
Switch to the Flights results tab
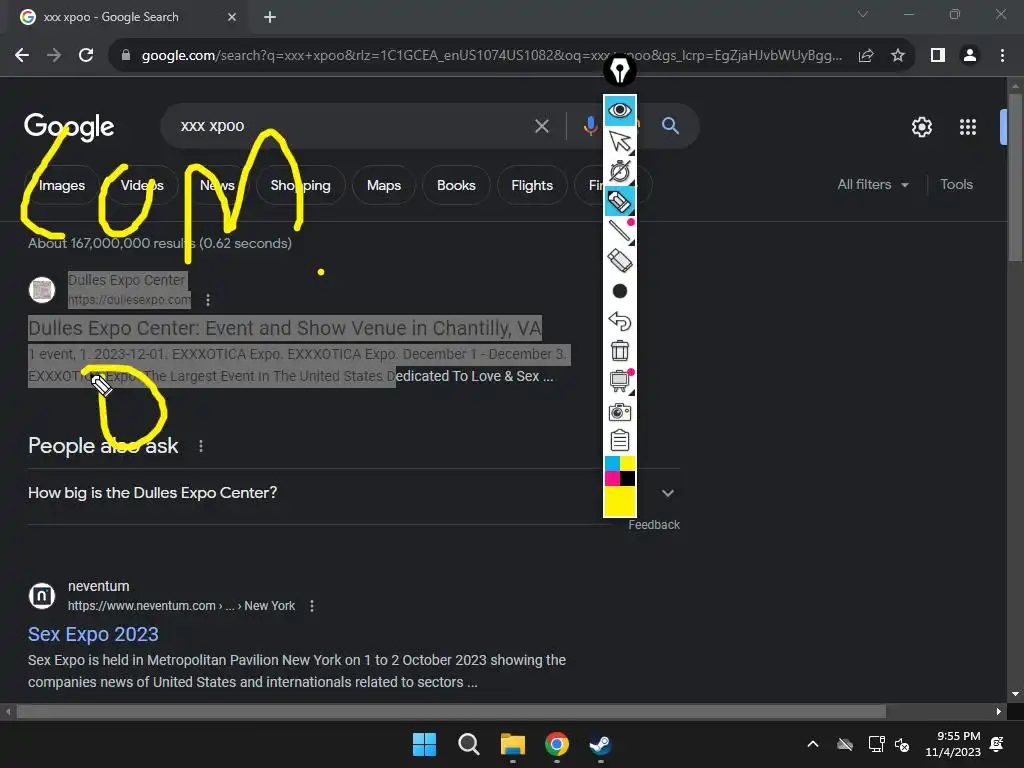[532, 185]
